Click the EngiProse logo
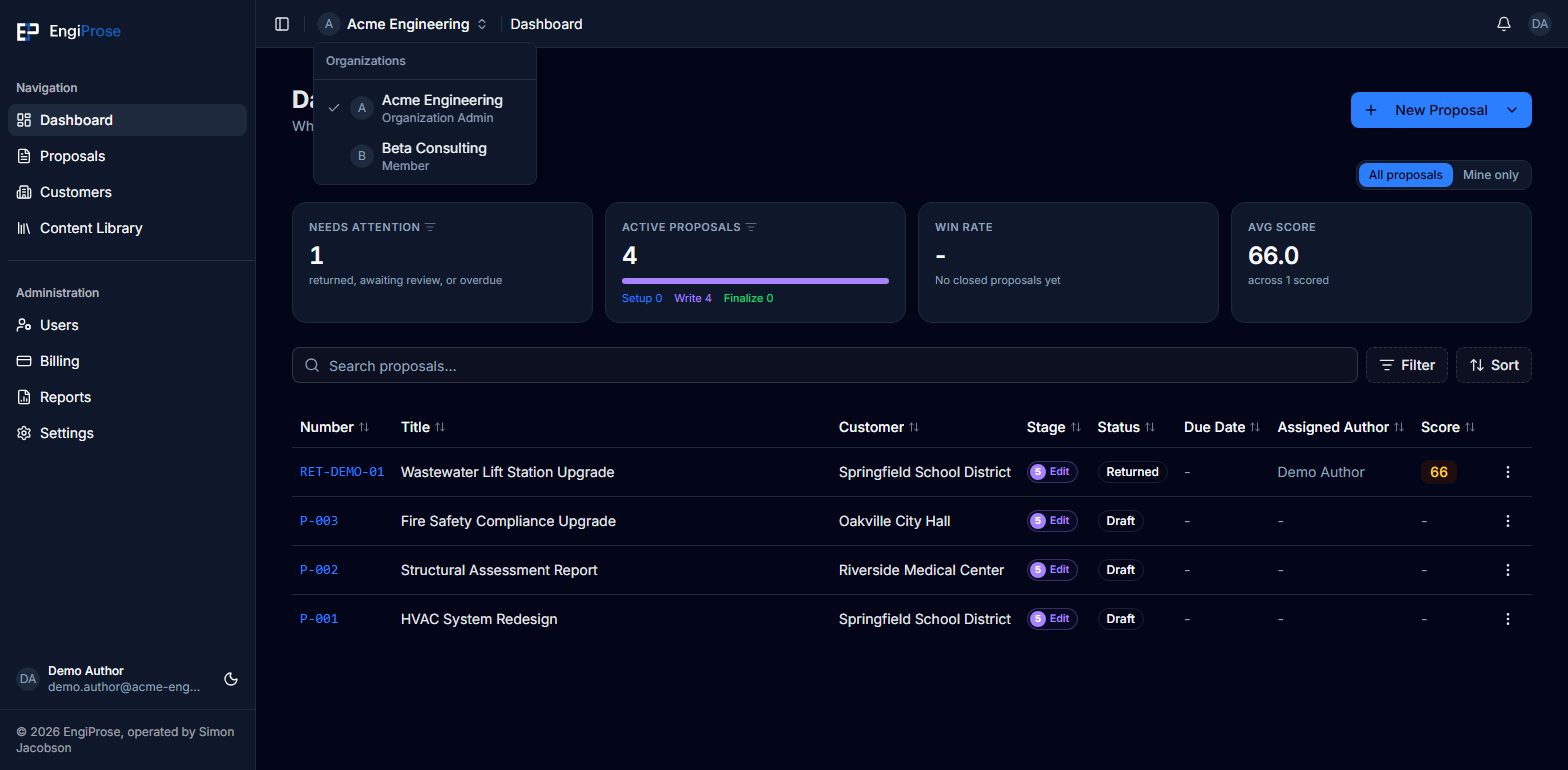The image size is (1568, 770). click(x=68, y=31)
